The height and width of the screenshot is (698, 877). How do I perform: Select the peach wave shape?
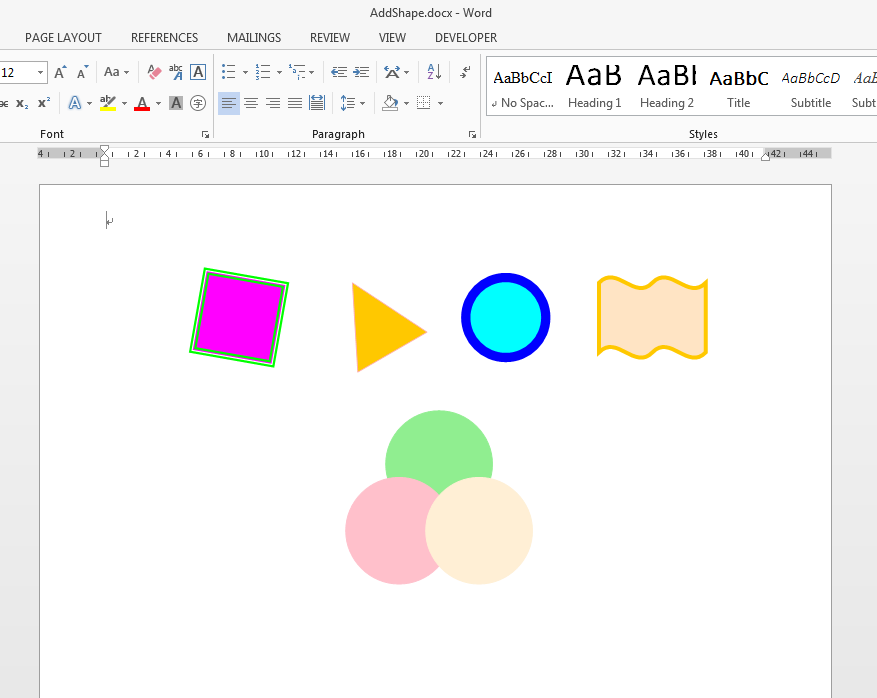click(652, 317)
